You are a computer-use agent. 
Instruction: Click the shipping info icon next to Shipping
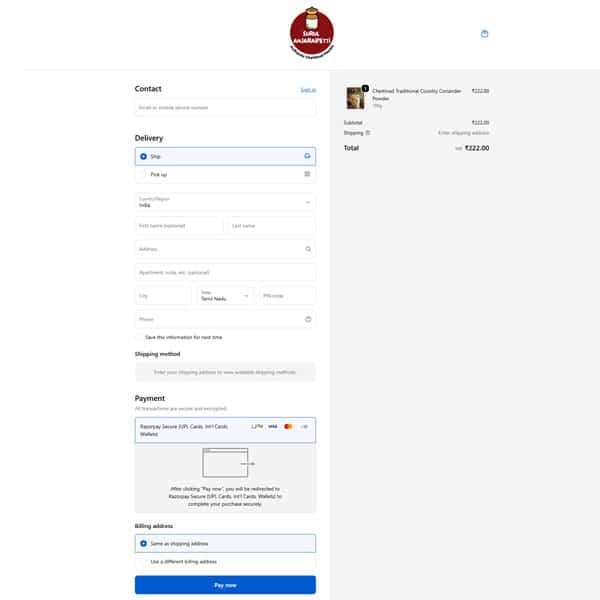(x=368, y=132)
